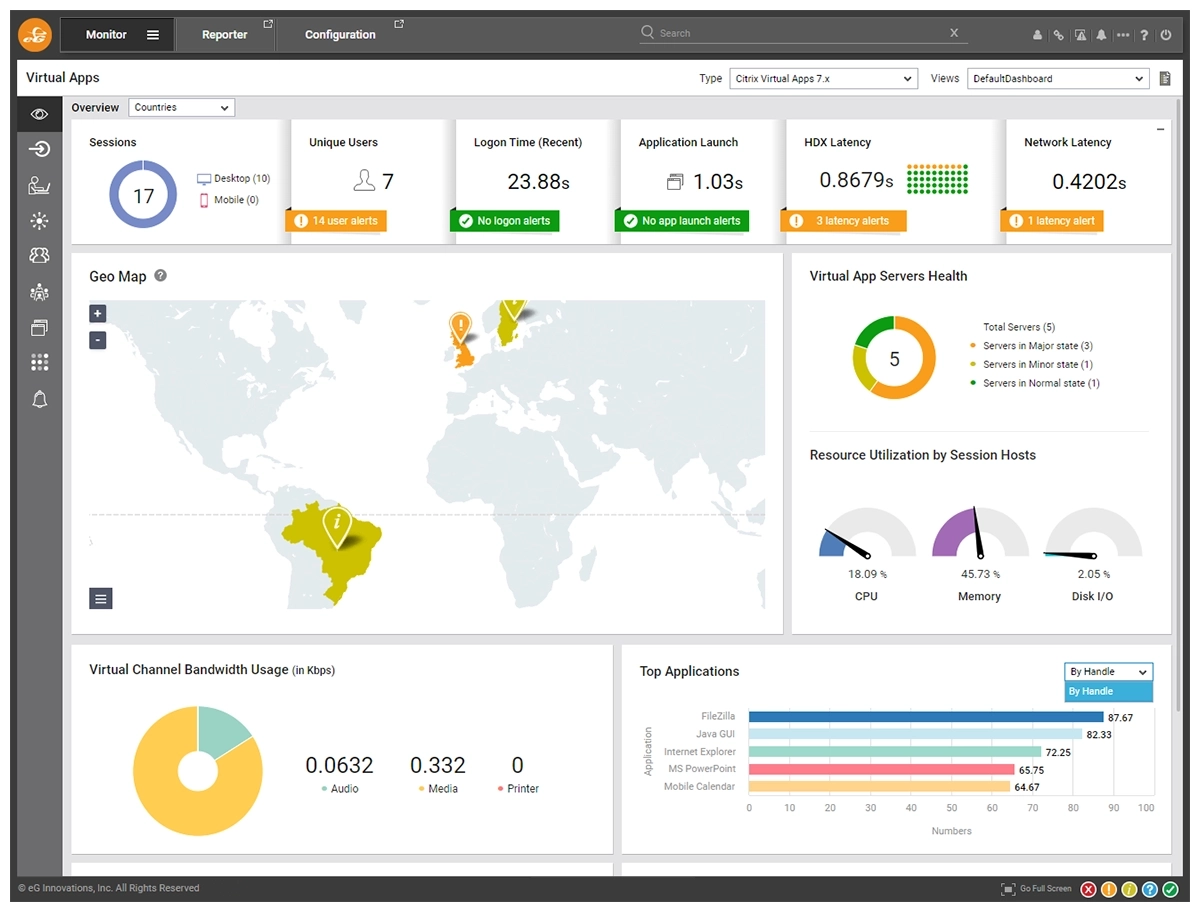
Task: Zoom out on the Geo Map
Action: pyautogui.click(x=97, y=340)
